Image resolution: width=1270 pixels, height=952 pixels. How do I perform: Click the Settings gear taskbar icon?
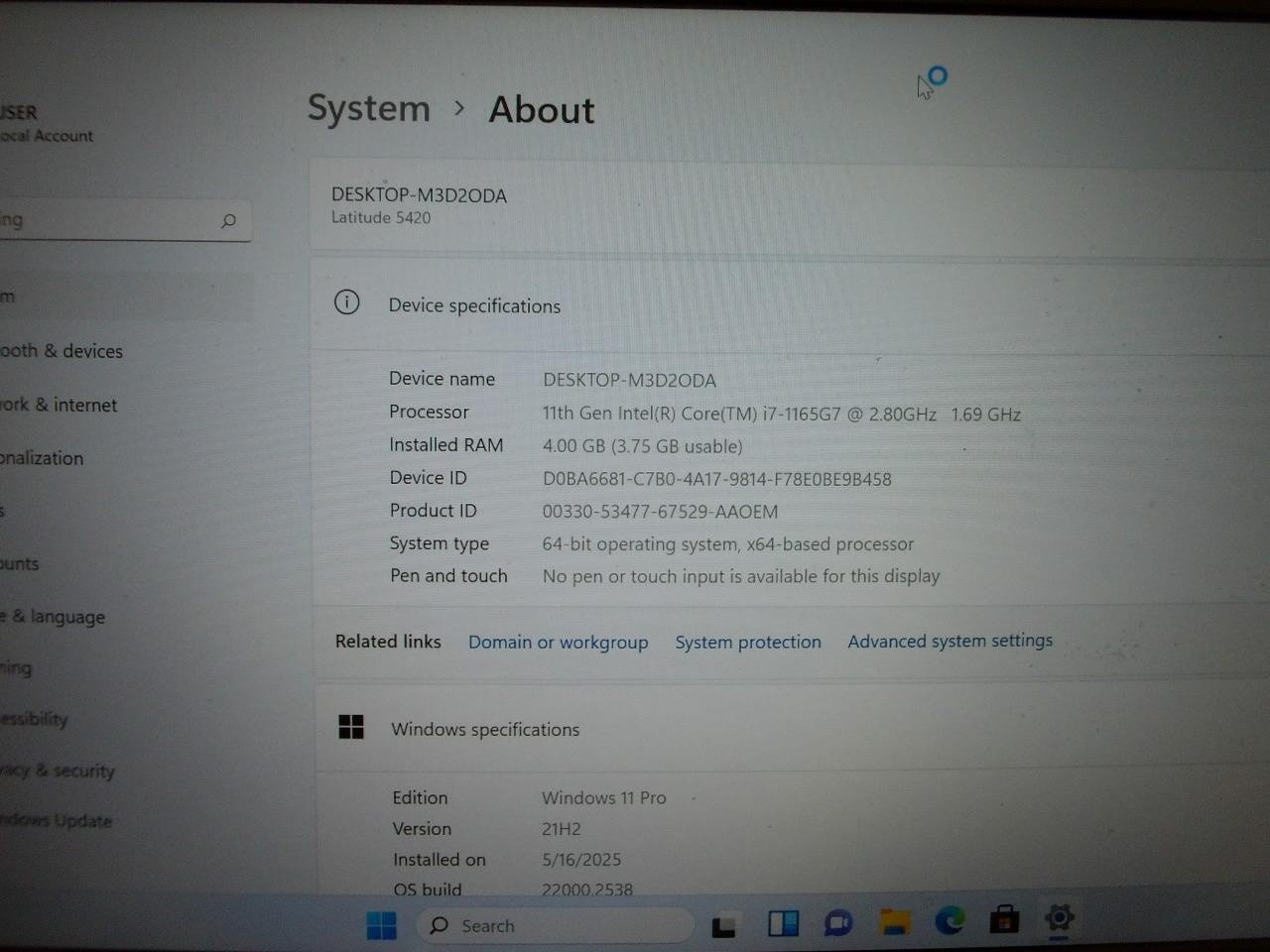tap(1059, 917)
